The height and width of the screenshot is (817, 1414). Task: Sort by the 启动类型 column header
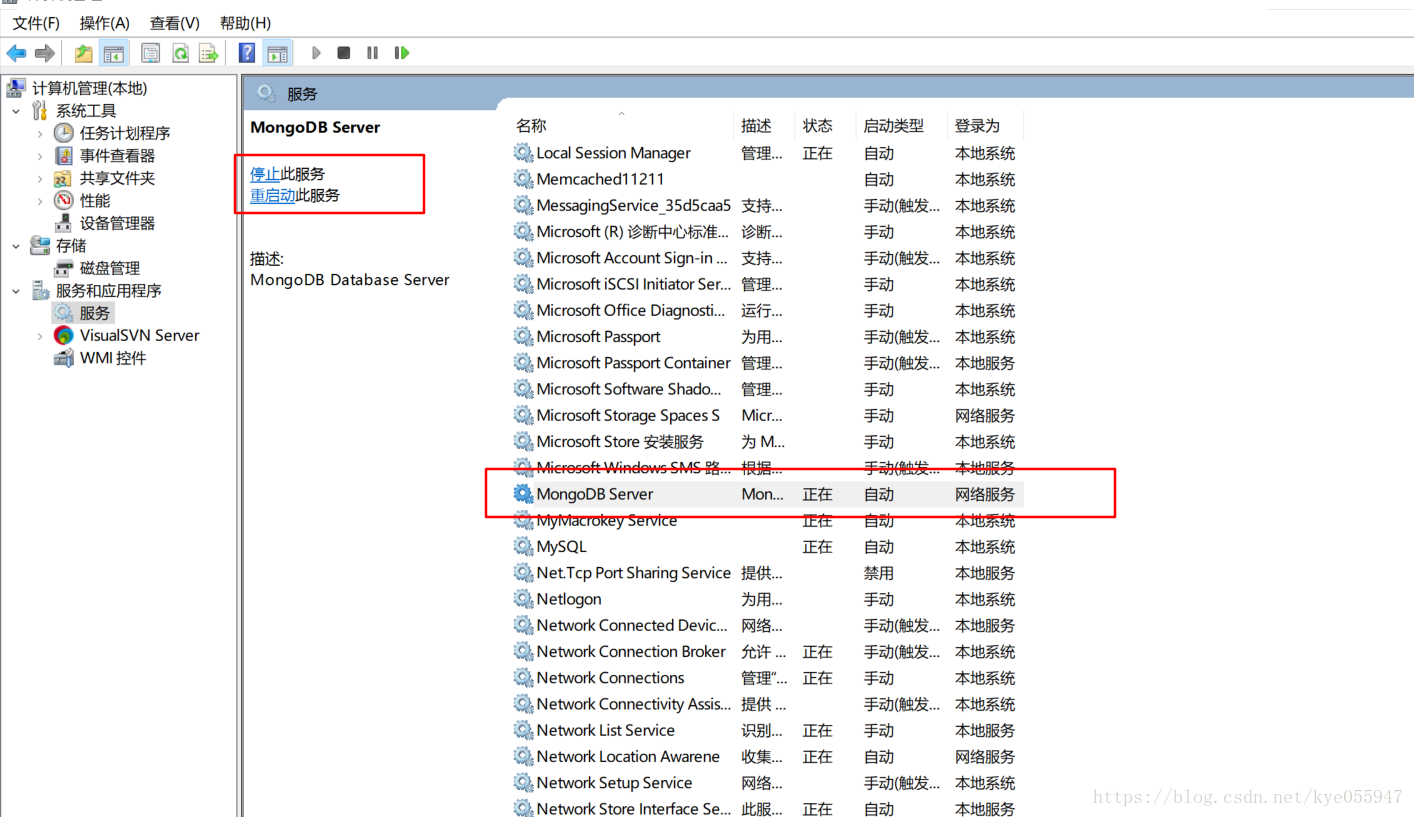point(901,125)
